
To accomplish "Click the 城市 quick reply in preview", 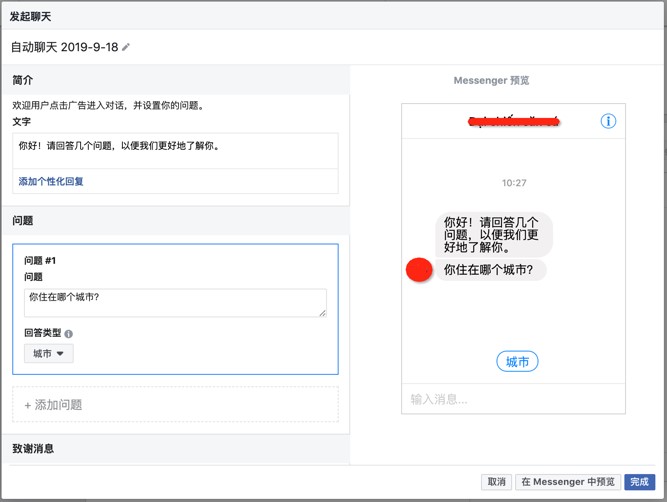I will pyautogui.click(x=517, y=362).
